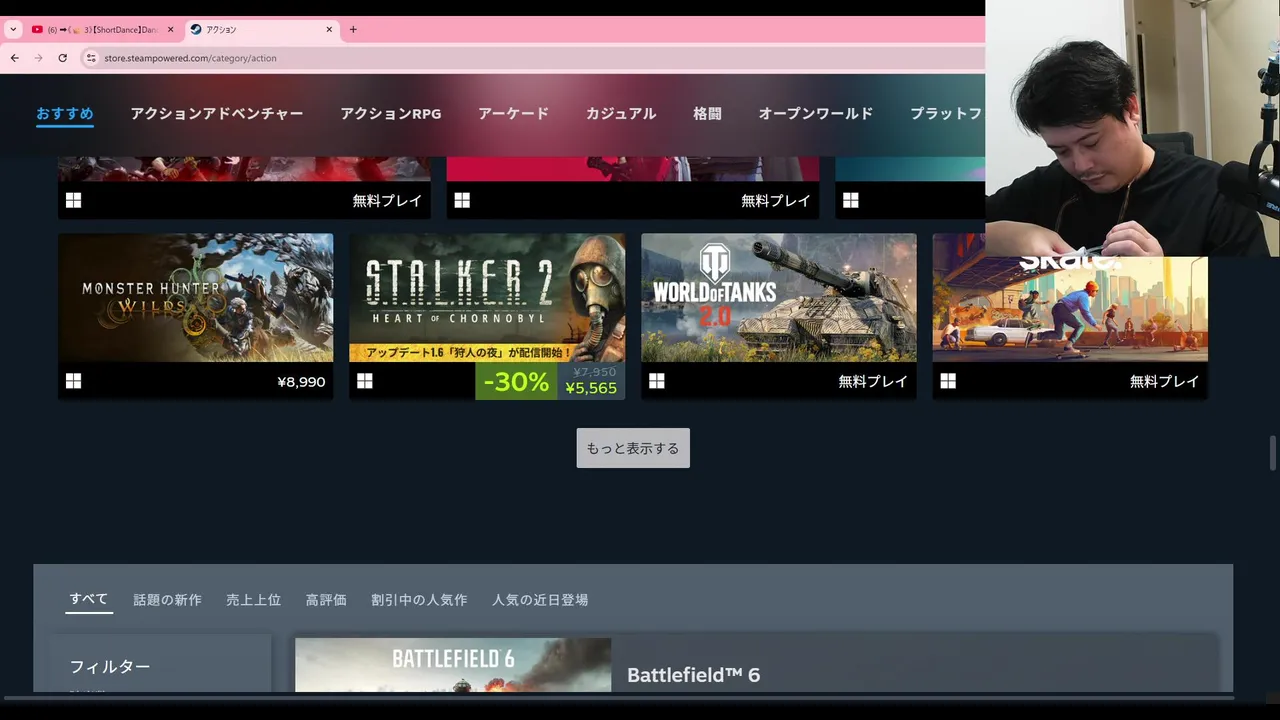Open the tab search dropdown arrow
The width and height of the screenshot is (1280, 720).
[13, 30]
